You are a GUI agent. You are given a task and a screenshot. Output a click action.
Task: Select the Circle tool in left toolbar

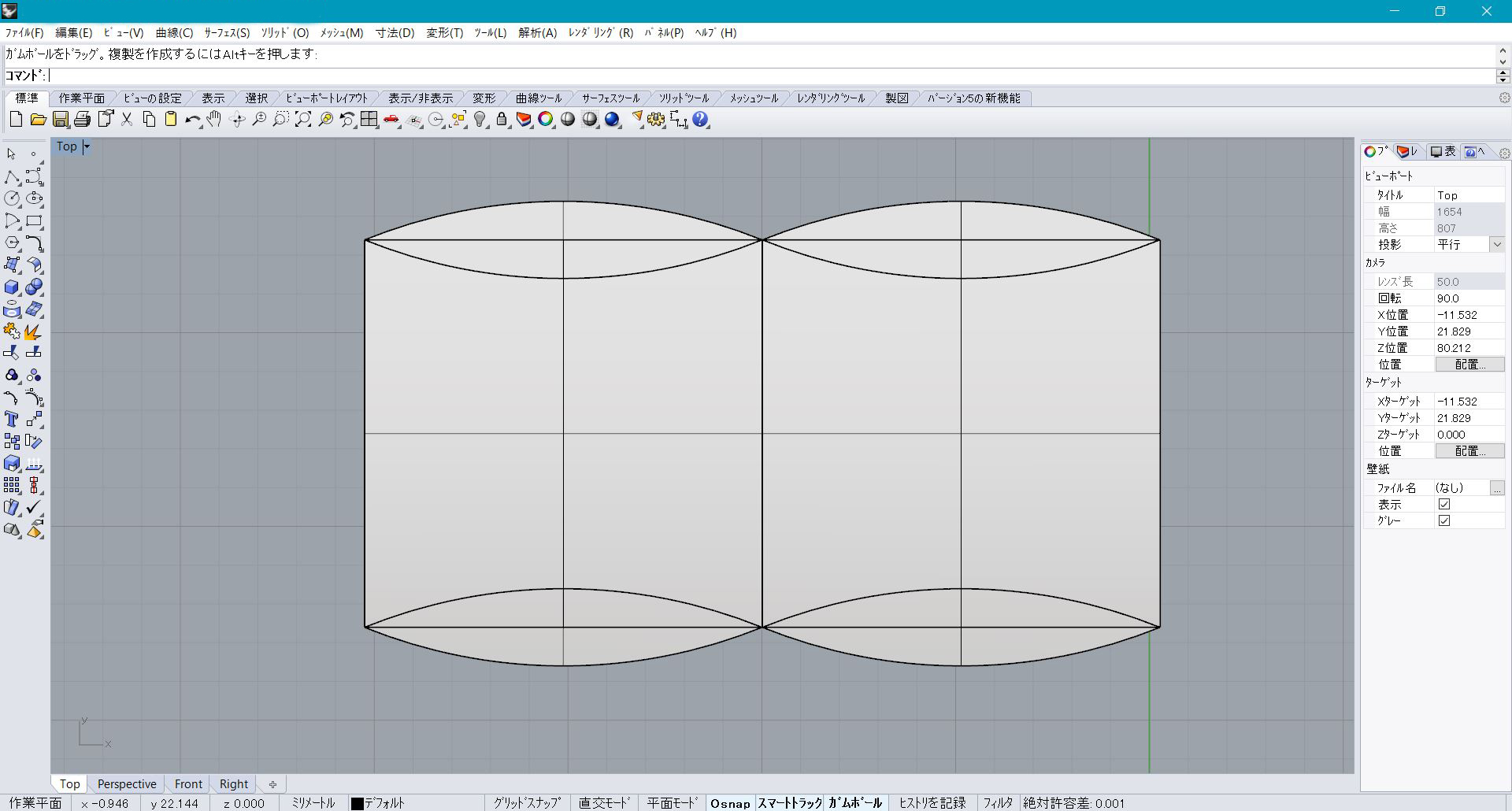(x=12, y=198)
